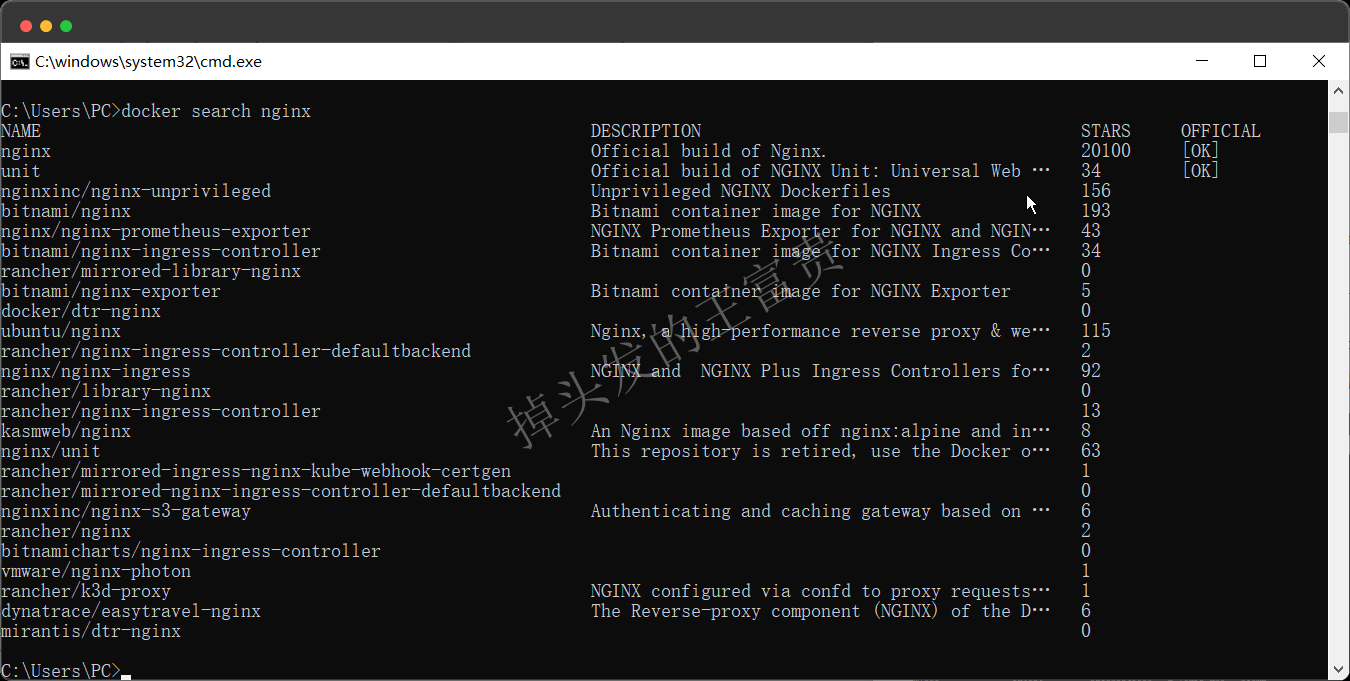Click description Unprivileged NGINX Dockerfiles
1350x681 pixels.
741,191
